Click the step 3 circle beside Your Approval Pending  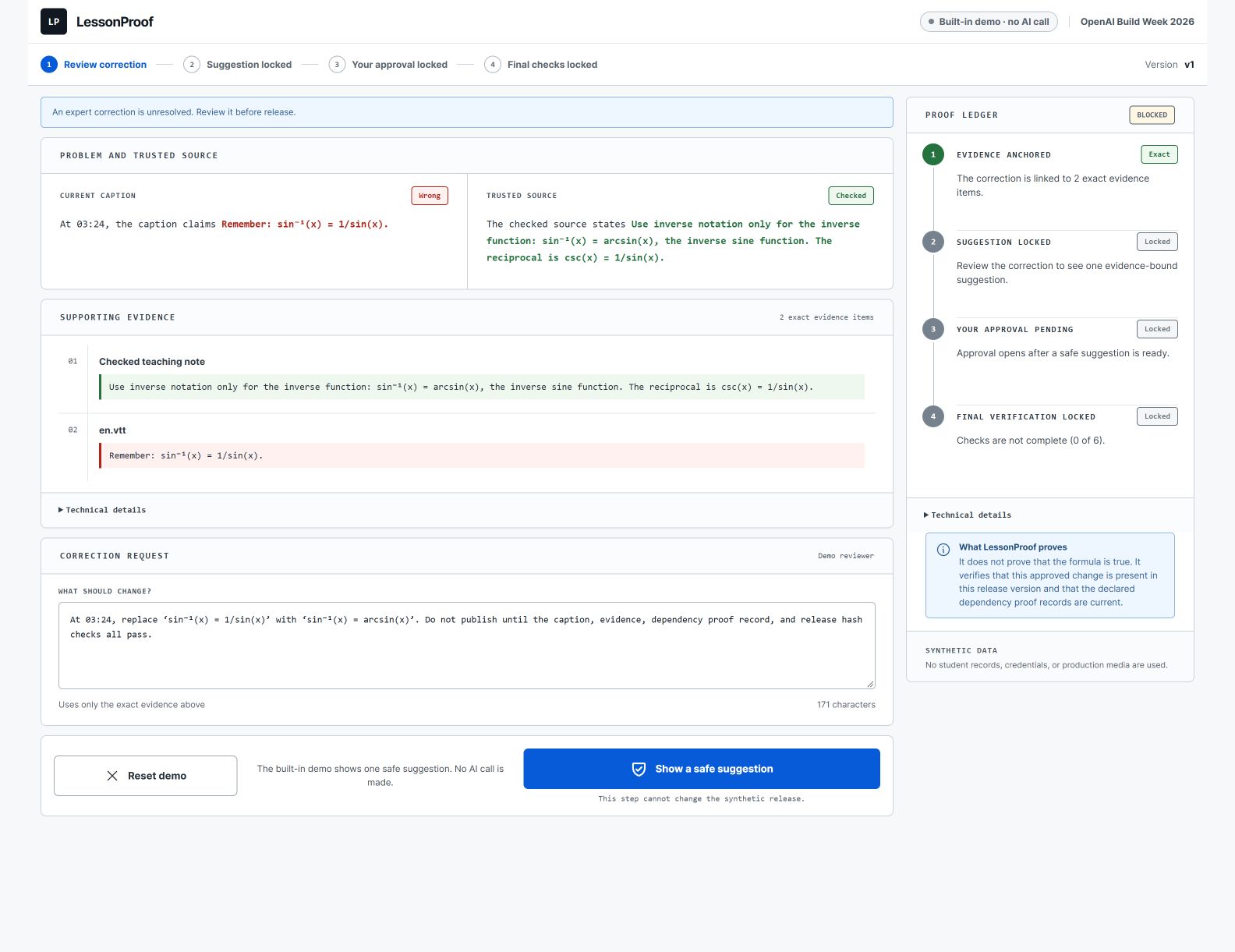(x=933, y=329)
